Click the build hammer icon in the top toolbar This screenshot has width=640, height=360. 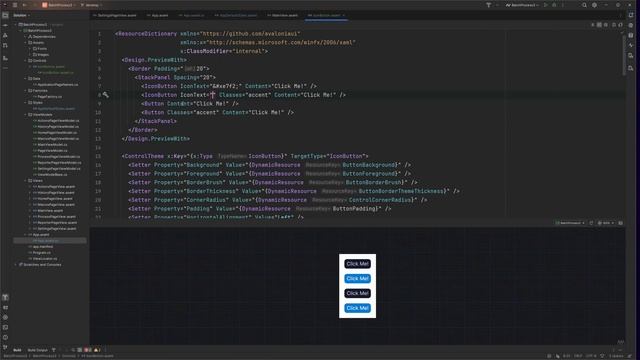[489, 5]
